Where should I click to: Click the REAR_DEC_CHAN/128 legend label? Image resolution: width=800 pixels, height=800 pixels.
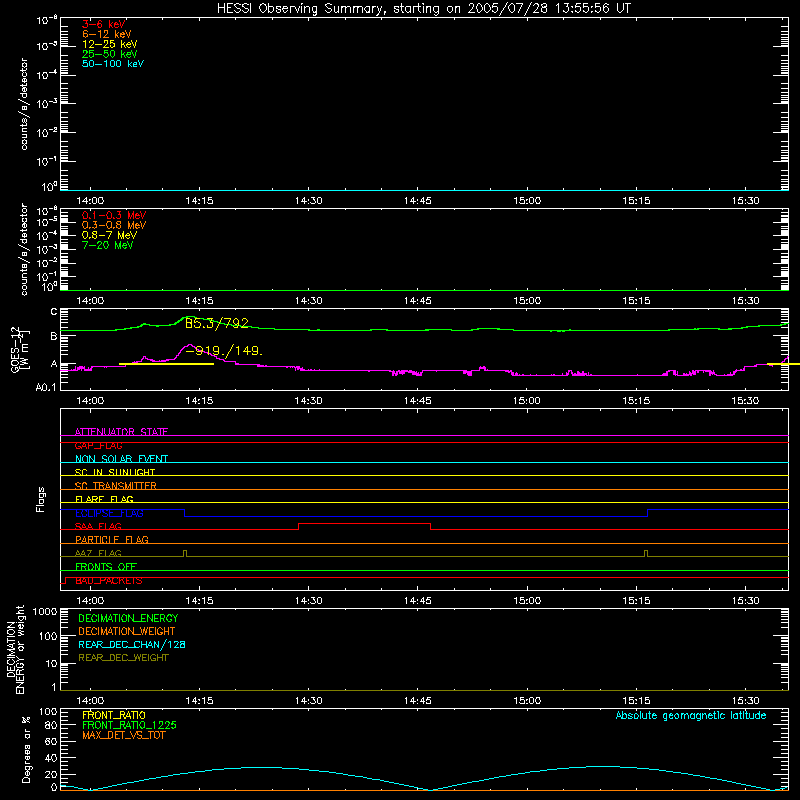point(132,644)
